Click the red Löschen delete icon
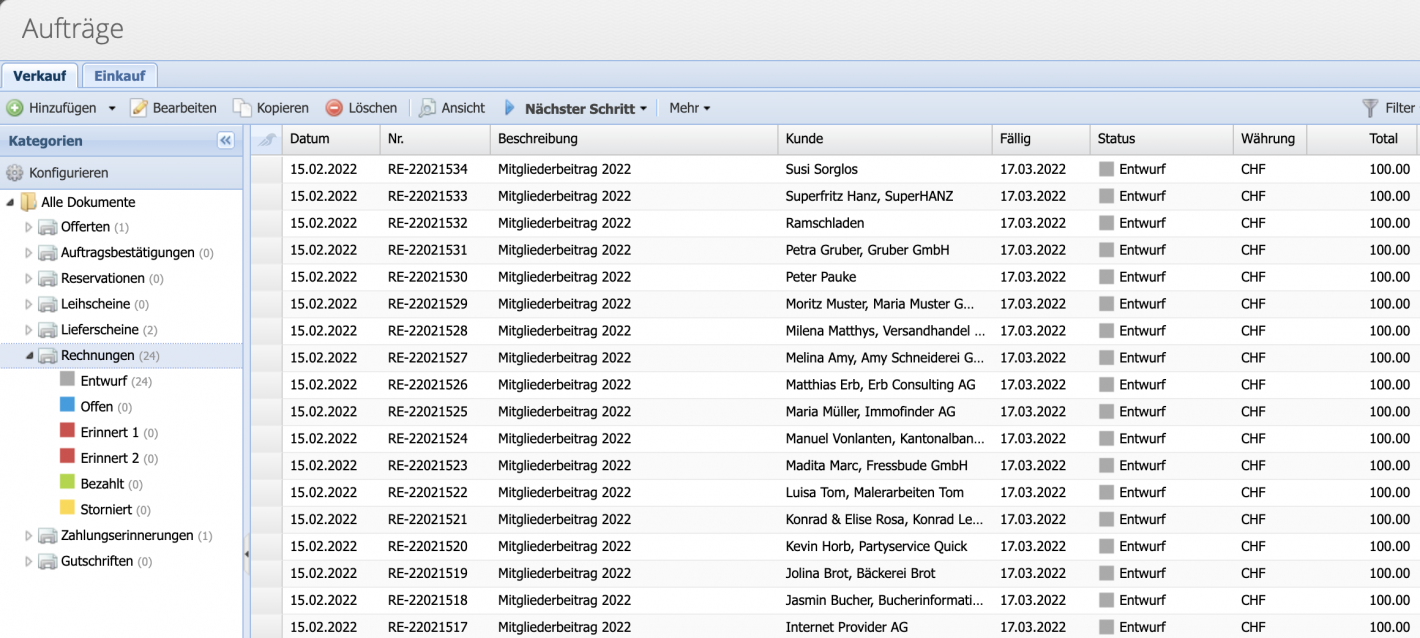The height and width of the screenshot is (638, 1420). pyautogui.click(x=333, y=107)
